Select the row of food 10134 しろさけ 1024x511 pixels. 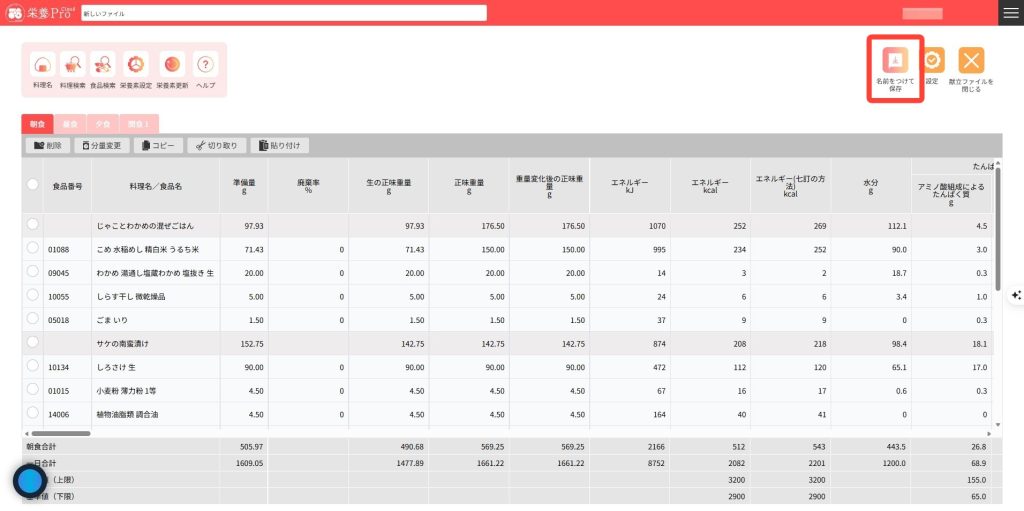[33, 367]
